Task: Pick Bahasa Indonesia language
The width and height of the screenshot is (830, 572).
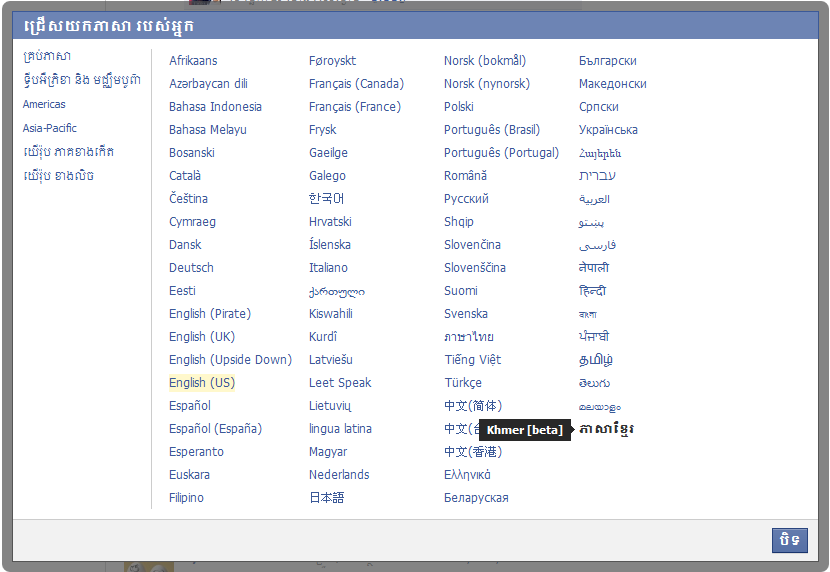Action: (215, 107)
